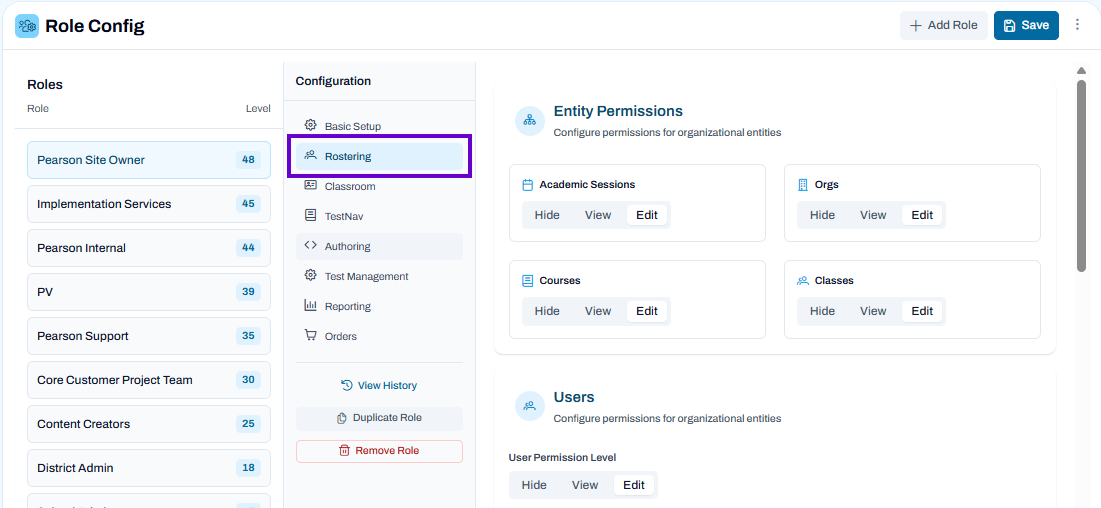Screen dimensions: 1101x508
Task: Set Classes permission to Edit
Action: [922, 311]
